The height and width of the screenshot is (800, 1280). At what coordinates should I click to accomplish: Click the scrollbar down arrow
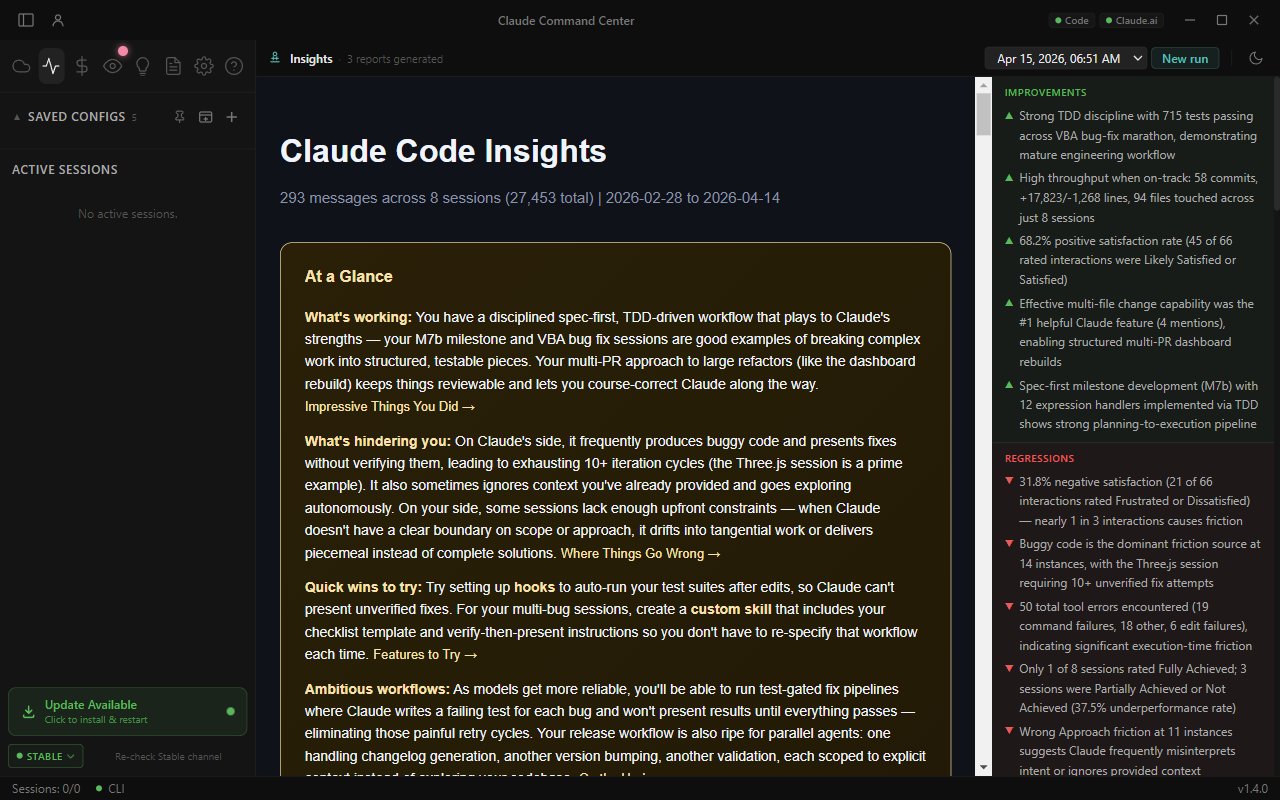pos(983,768)
